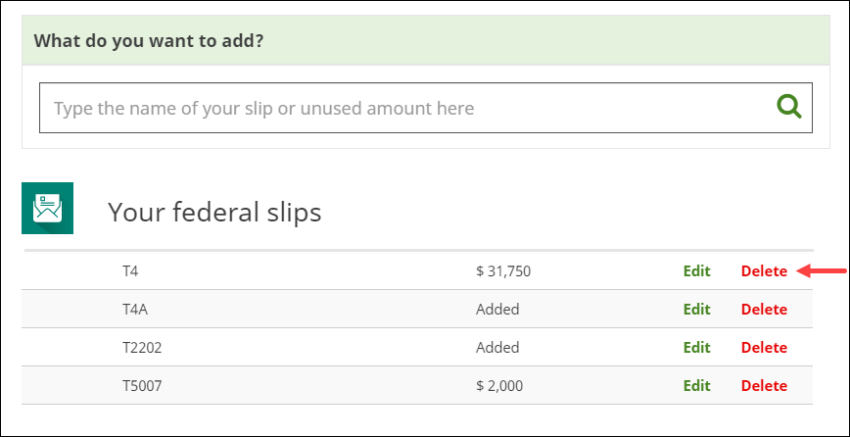The height and width of the screenshot is (437, 850).
Task: Delete the T4A slip
Action: [764, 309]
